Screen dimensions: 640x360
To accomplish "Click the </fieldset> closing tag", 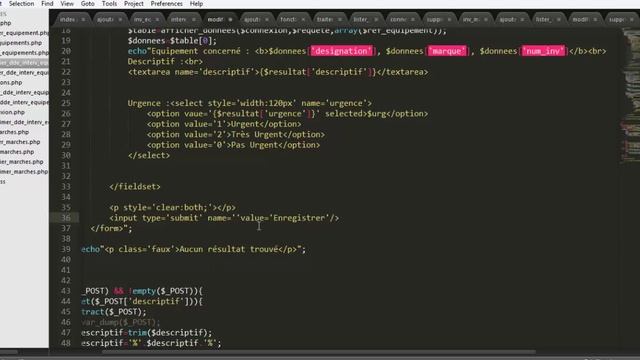I will [x=135, y=187].
